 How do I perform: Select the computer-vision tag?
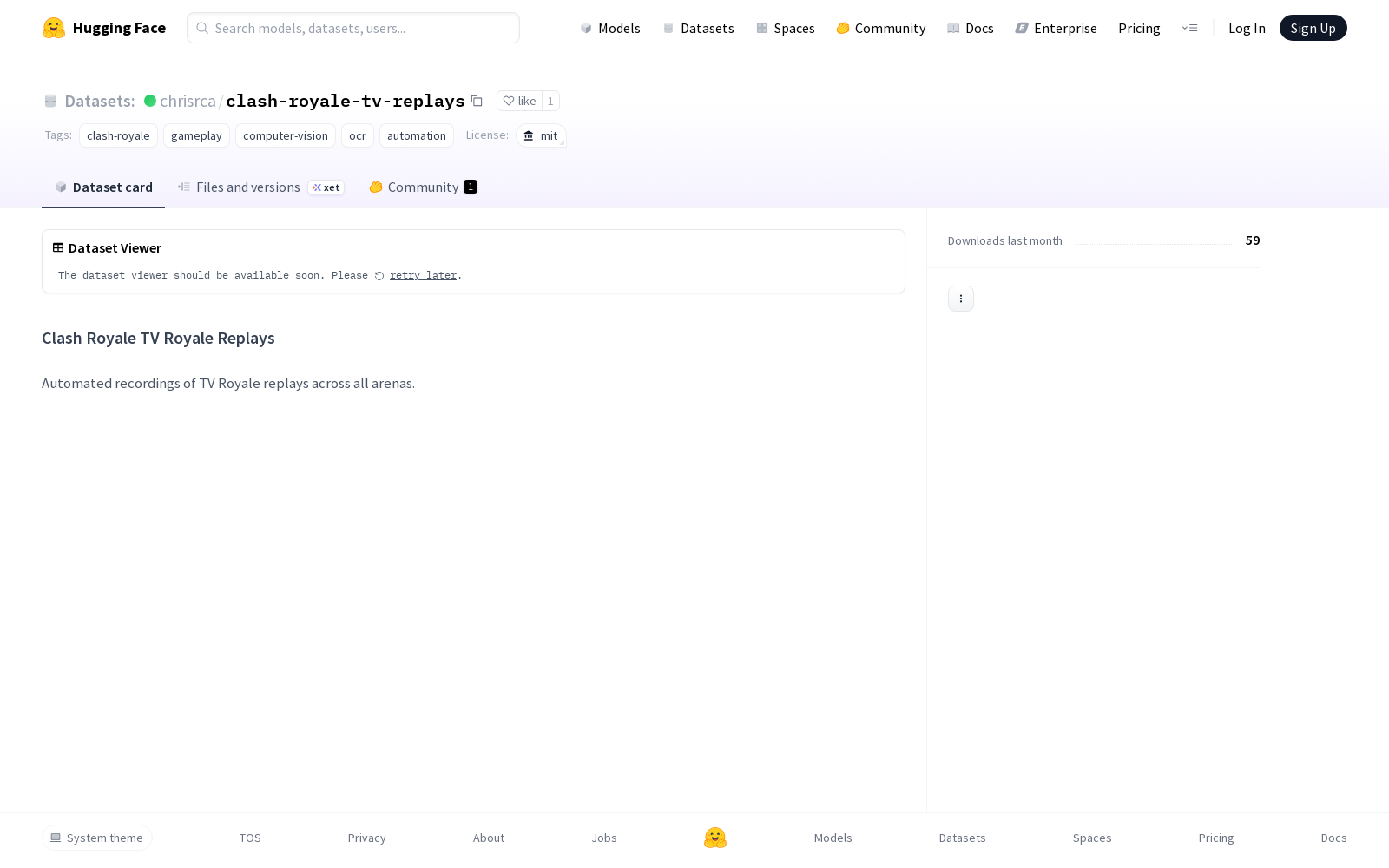286,135
